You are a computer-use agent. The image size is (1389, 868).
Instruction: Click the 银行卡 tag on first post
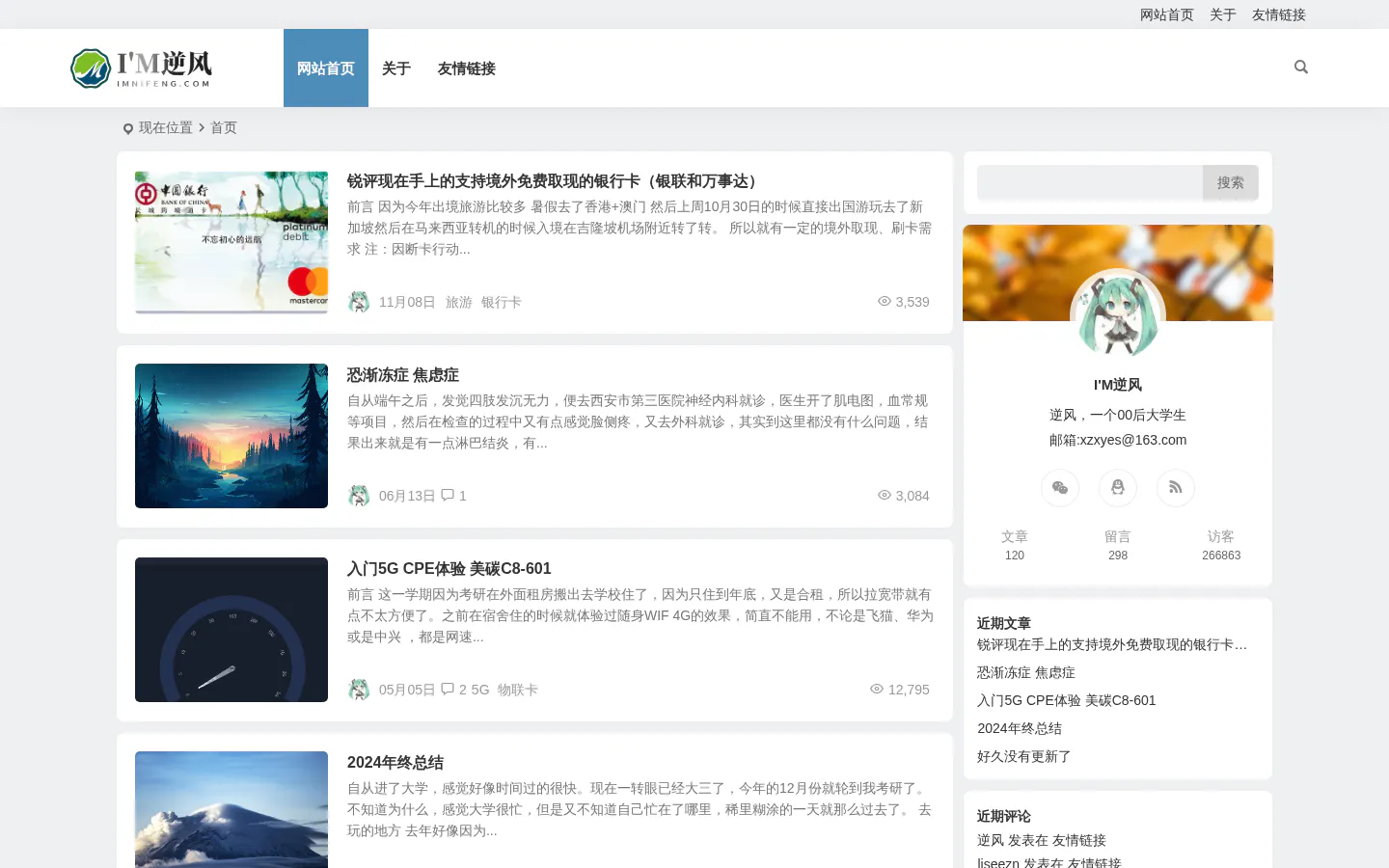tap(502, 302)
